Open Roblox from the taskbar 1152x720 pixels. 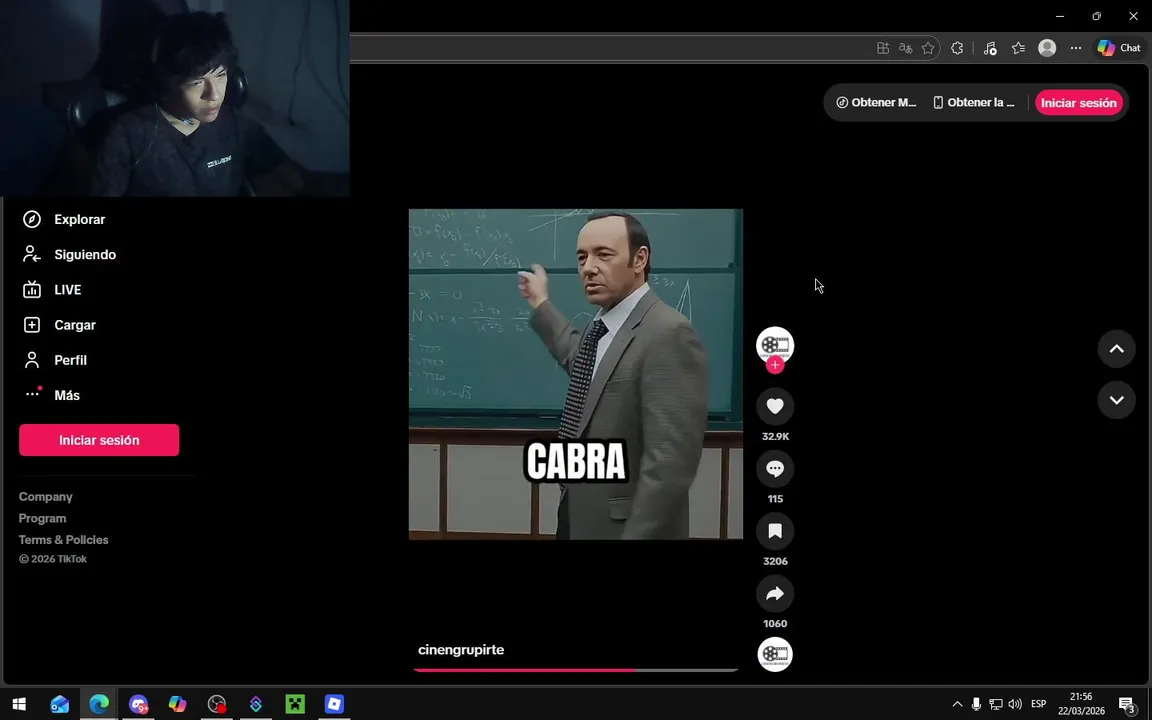[334, 704]
